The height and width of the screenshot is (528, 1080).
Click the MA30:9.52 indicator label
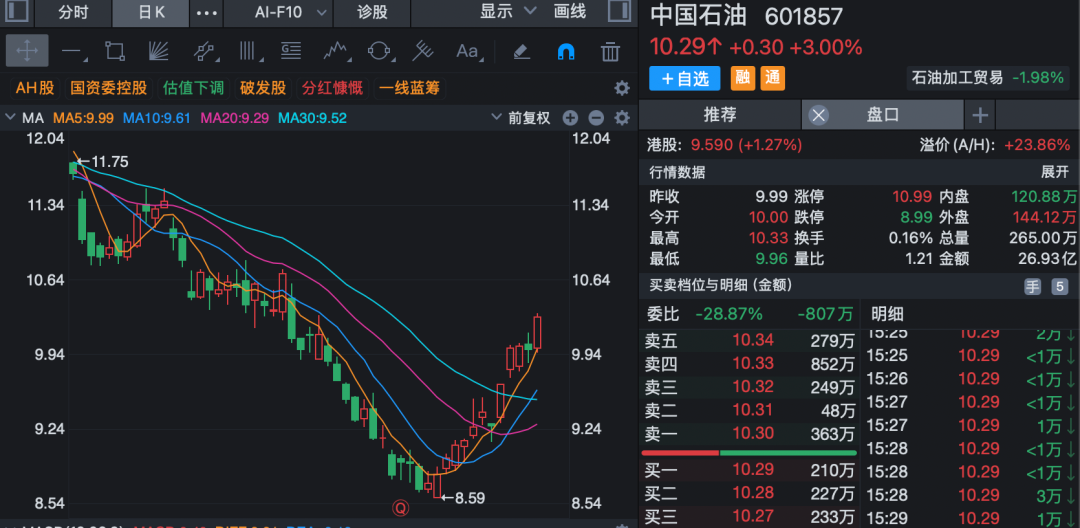[x=312, y=118]
